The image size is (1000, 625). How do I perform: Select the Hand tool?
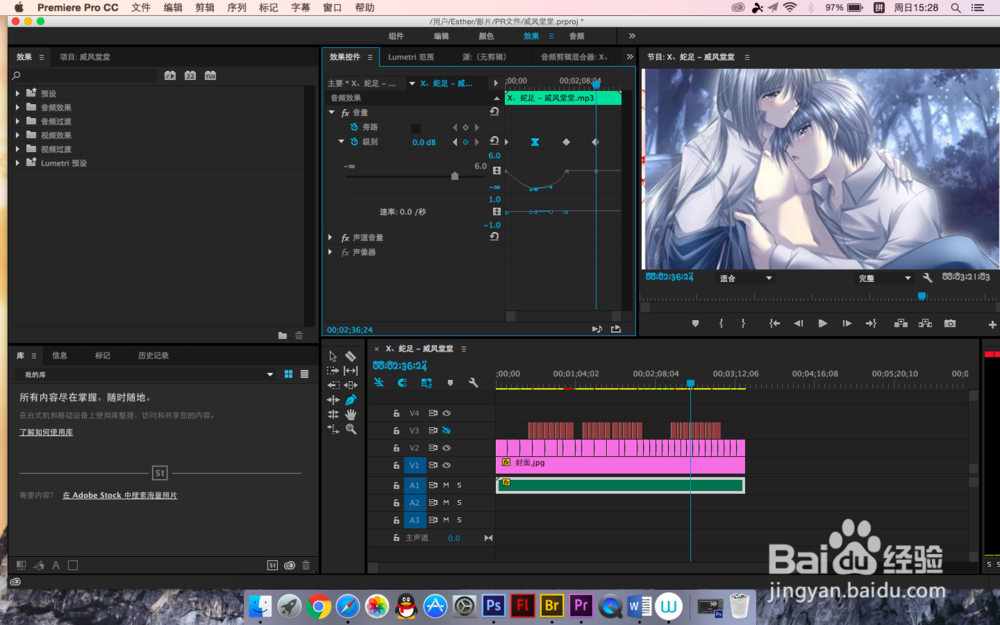pyautogui.click(x=351, y=415)
